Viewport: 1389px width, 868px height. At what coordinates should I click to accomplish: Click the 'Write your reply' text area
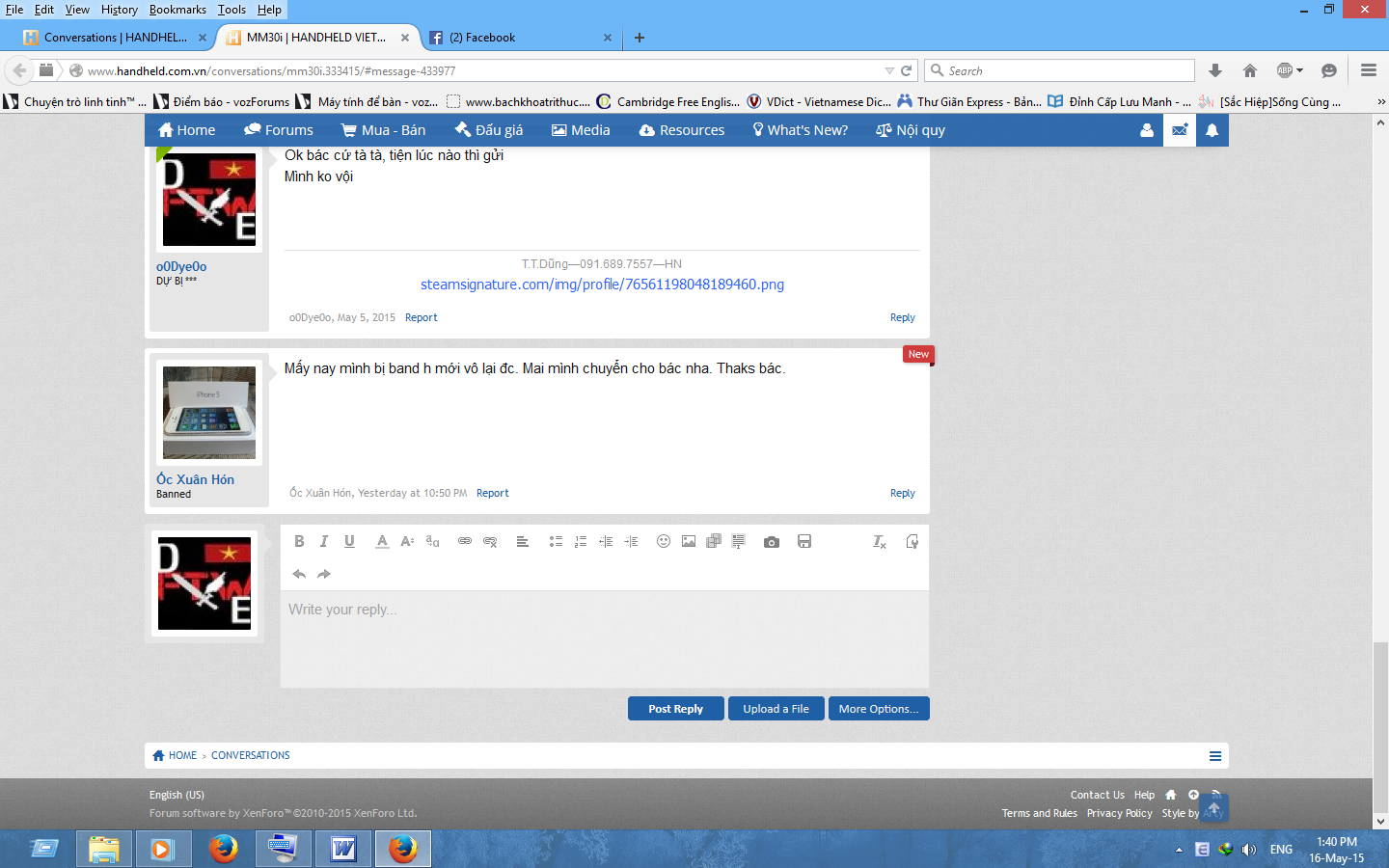pyautogui.click(x=604, y=637)
